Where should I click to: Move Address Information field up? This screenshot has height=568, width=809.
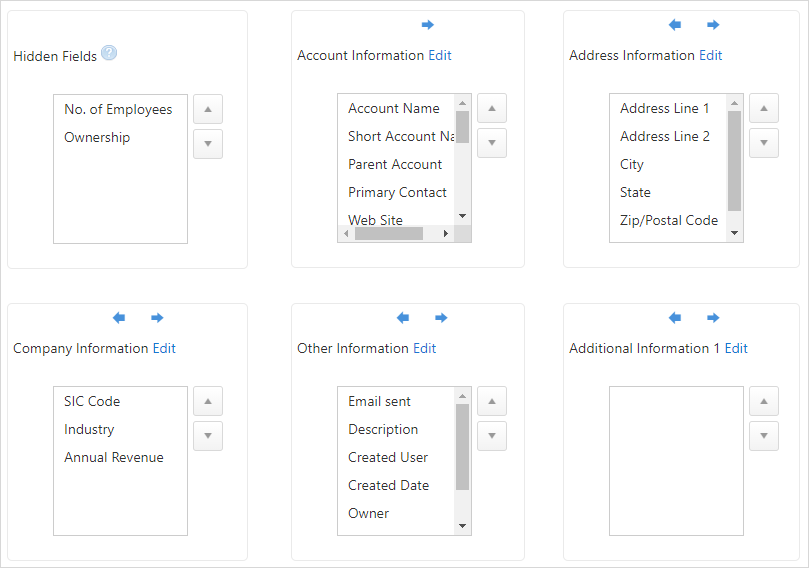764,108
